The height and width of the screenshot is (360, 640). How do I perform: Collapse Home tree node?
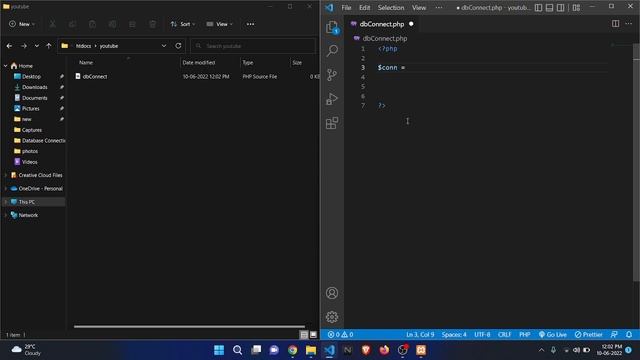click(6, 66)
